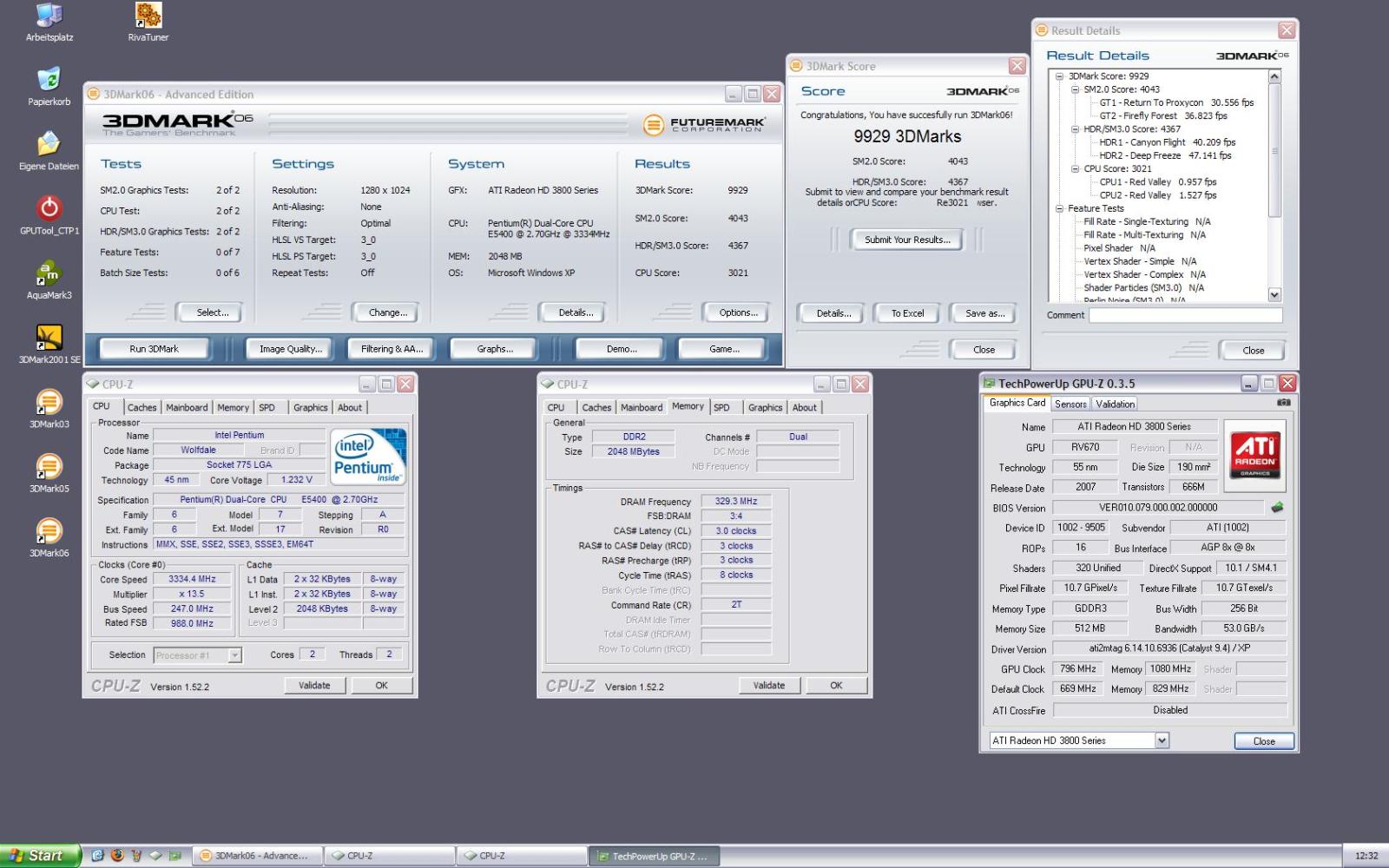Collapse the SM2.0 Score tree node
The image size is (1389, 868).
point(1075,89)
